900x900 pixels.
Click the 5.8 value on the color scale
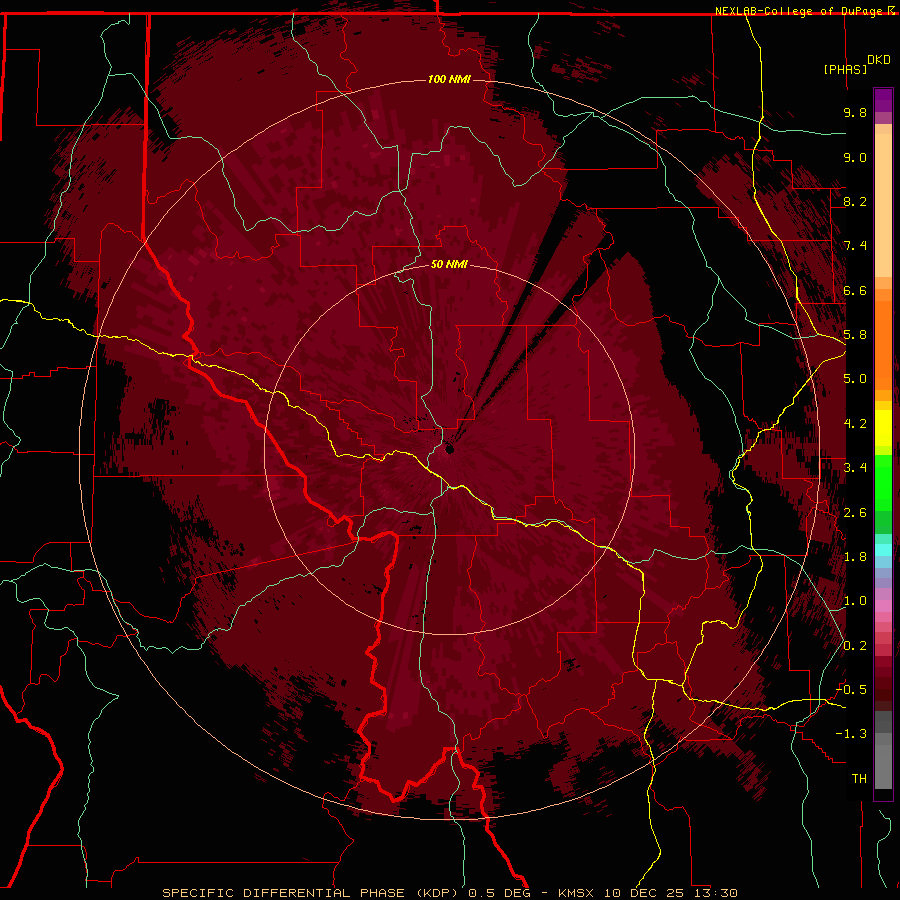(x=855, y=335)
